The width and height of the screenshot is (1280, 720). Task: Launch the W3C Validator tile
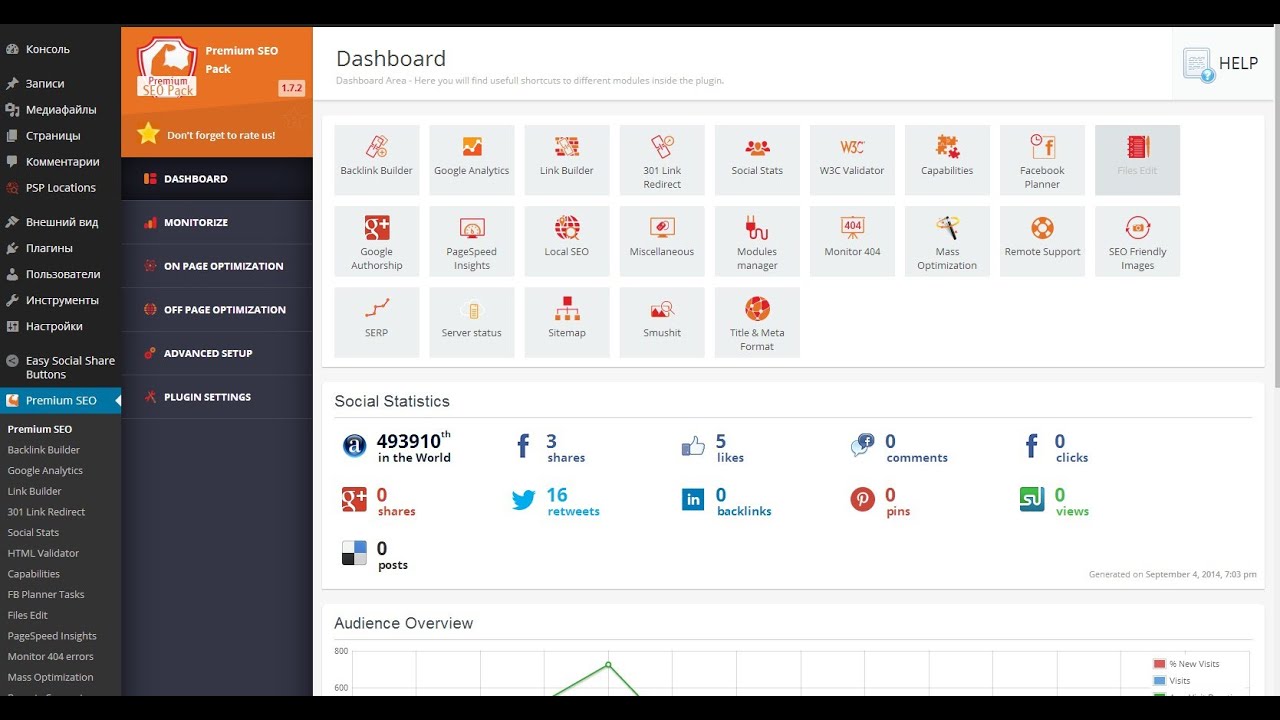click(x=852, y=160)
